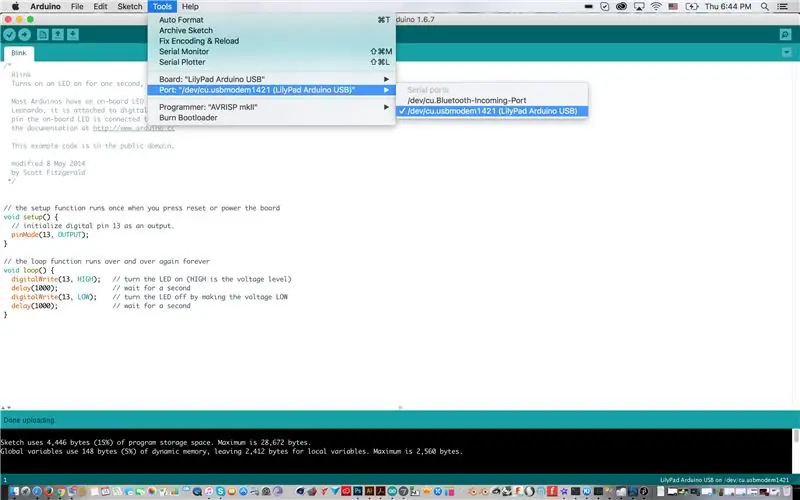Choose Archive Sketch in the Tools menu
The image size is (800, 500).
click(x=271, y=31)
